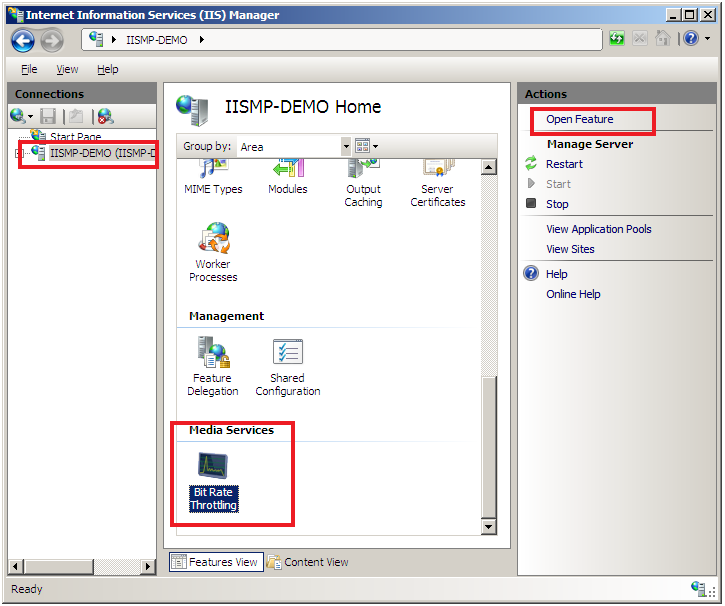This screenshot has width=725, height=606.
Task: Click the Up folder icon in Connections
Action: click(76, 116)
